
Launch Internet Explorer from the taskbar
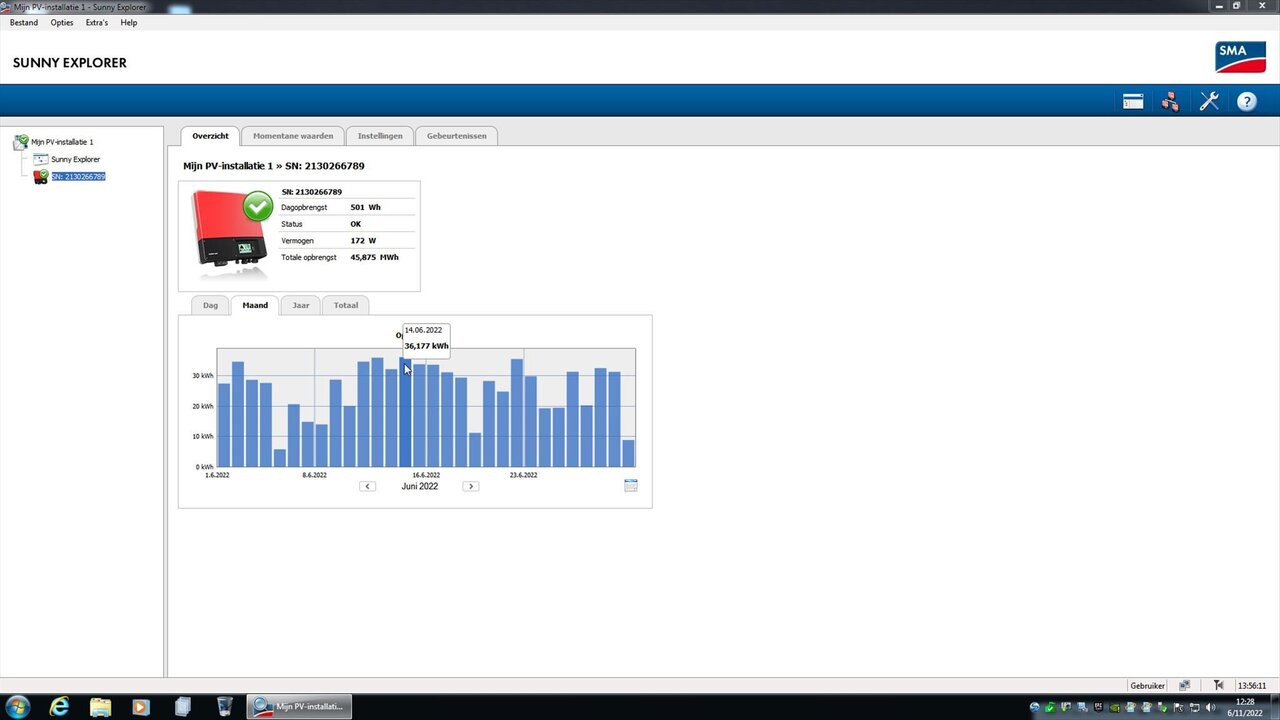pyautogui.click(x=59, y=706)
